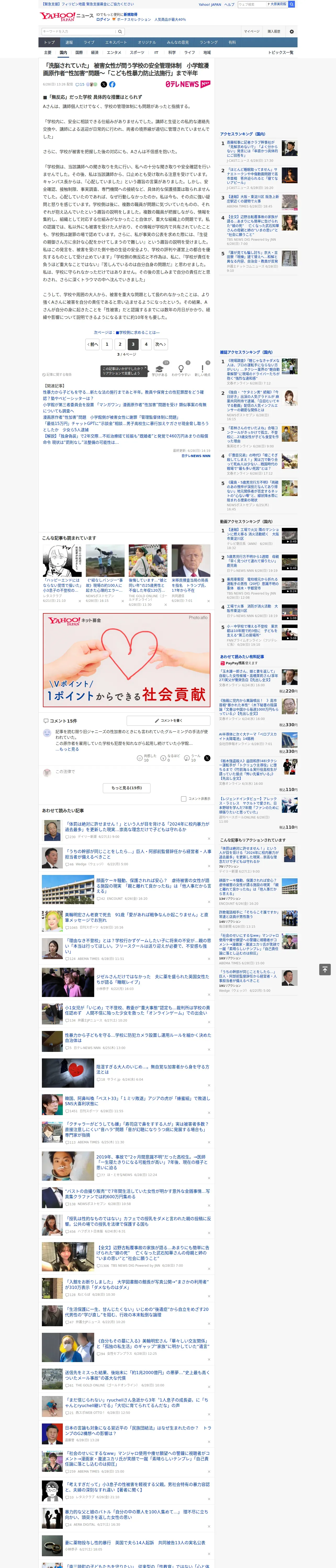Share the article on X
This screenshot has height=1568, width=336.
pyautogui.click(x=104, y=85)
